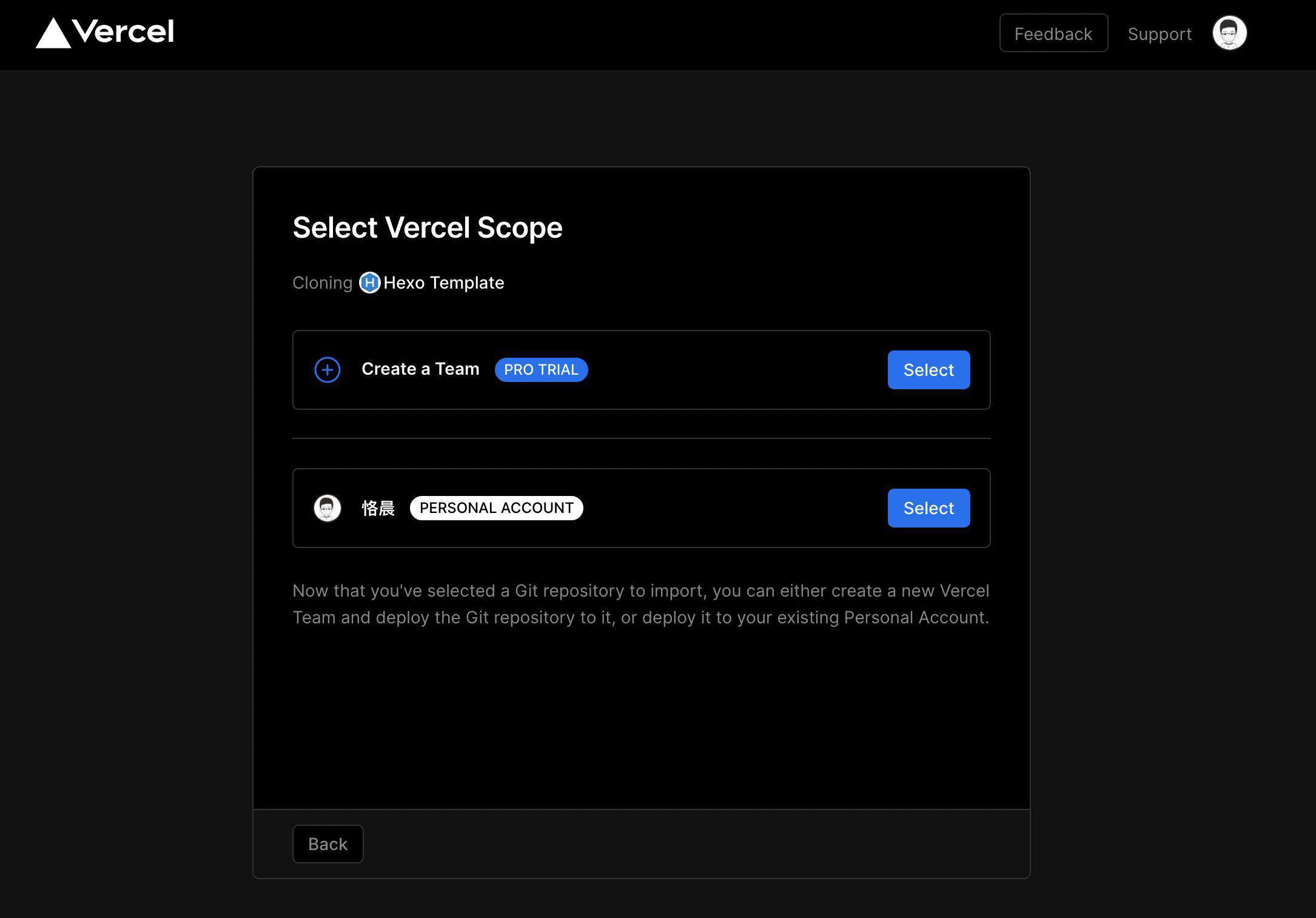This screenshot has height=918, width=1316.
Task: Click the PERSONAL ACCOUNT badge
Action: [x=496, y=508]
